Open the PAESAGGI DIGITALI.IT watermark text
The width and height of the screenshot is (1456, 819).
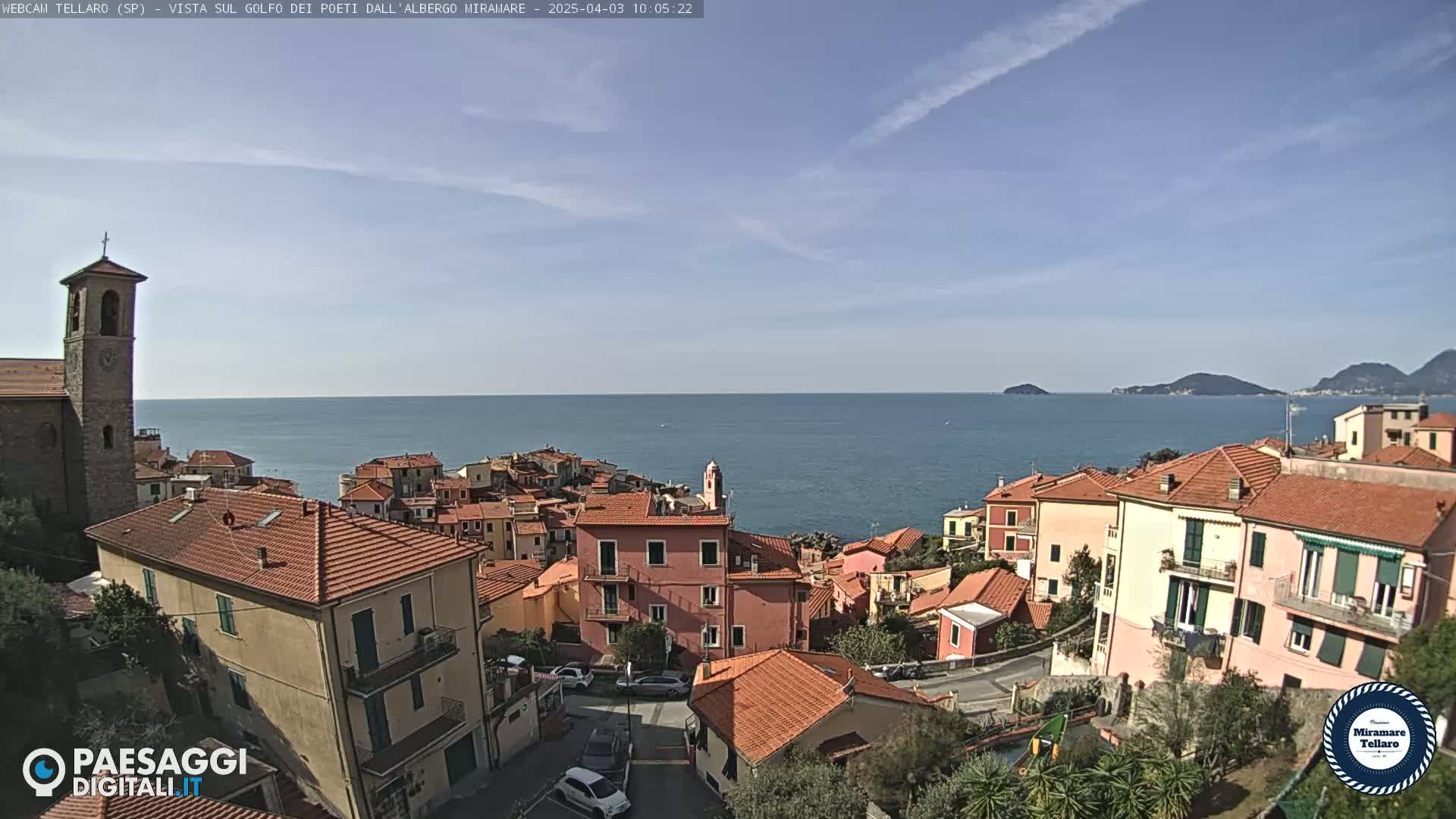tap(159, 773)
